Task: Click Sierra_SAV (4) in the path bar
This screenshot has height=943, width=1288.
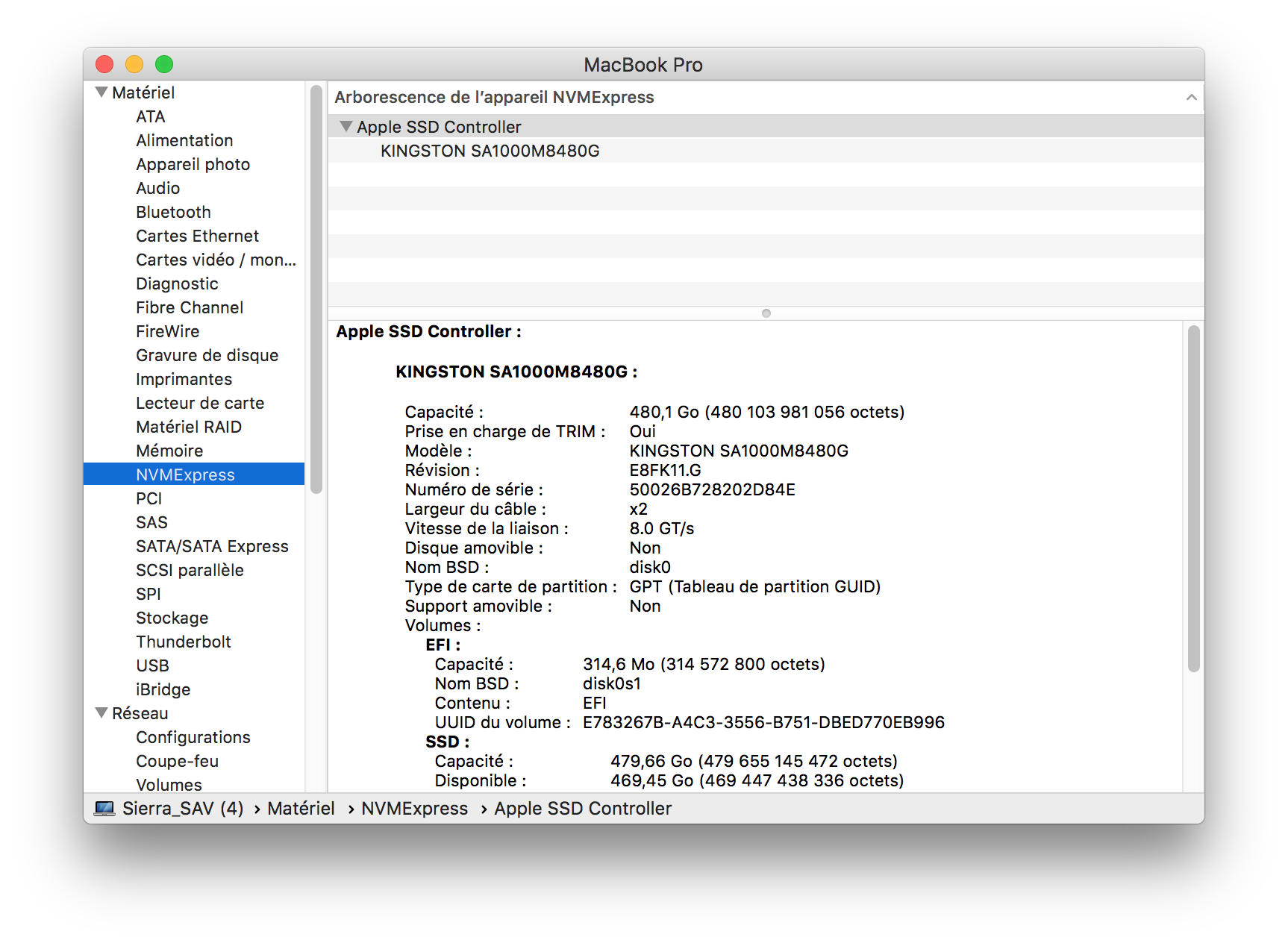Action: [x=183, y=809]
